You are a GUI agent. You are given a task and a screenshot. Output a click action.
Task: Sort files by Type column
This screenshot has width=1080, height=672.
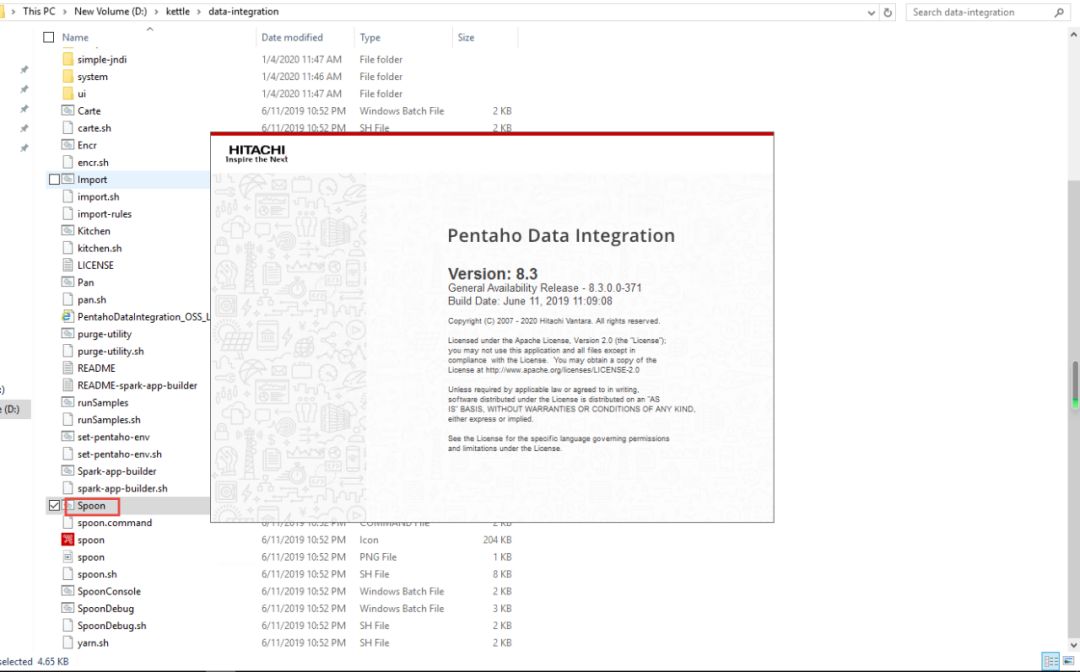click(x=370, y=37)
